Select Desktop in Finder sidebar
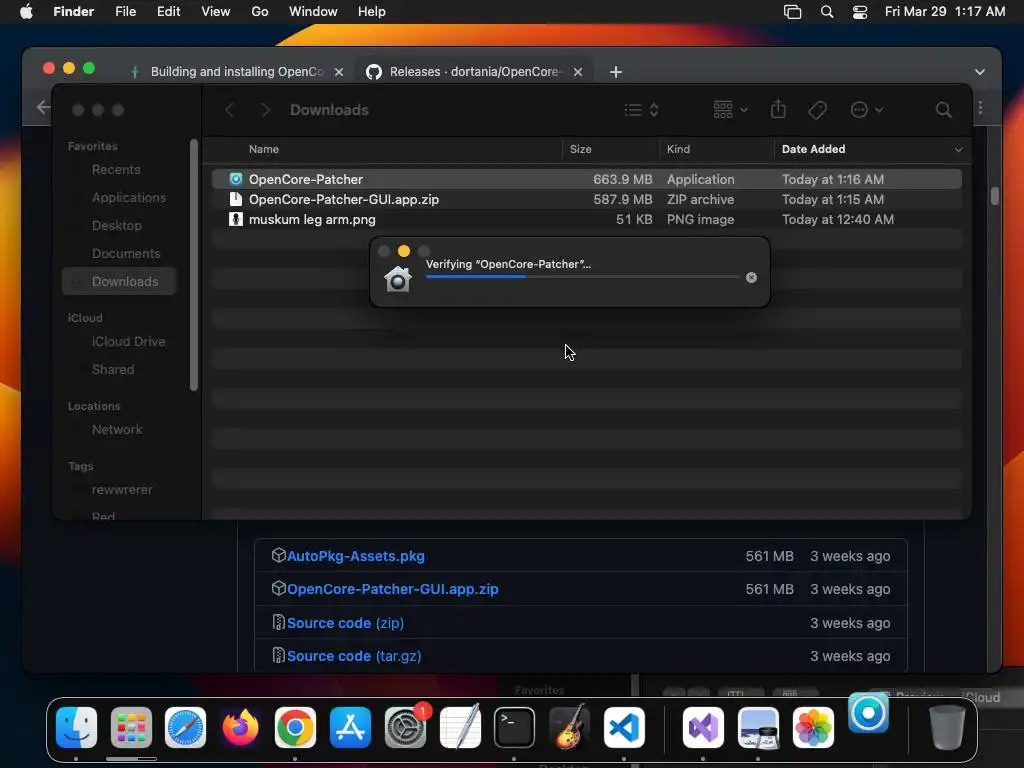 (x=117, y=225)
